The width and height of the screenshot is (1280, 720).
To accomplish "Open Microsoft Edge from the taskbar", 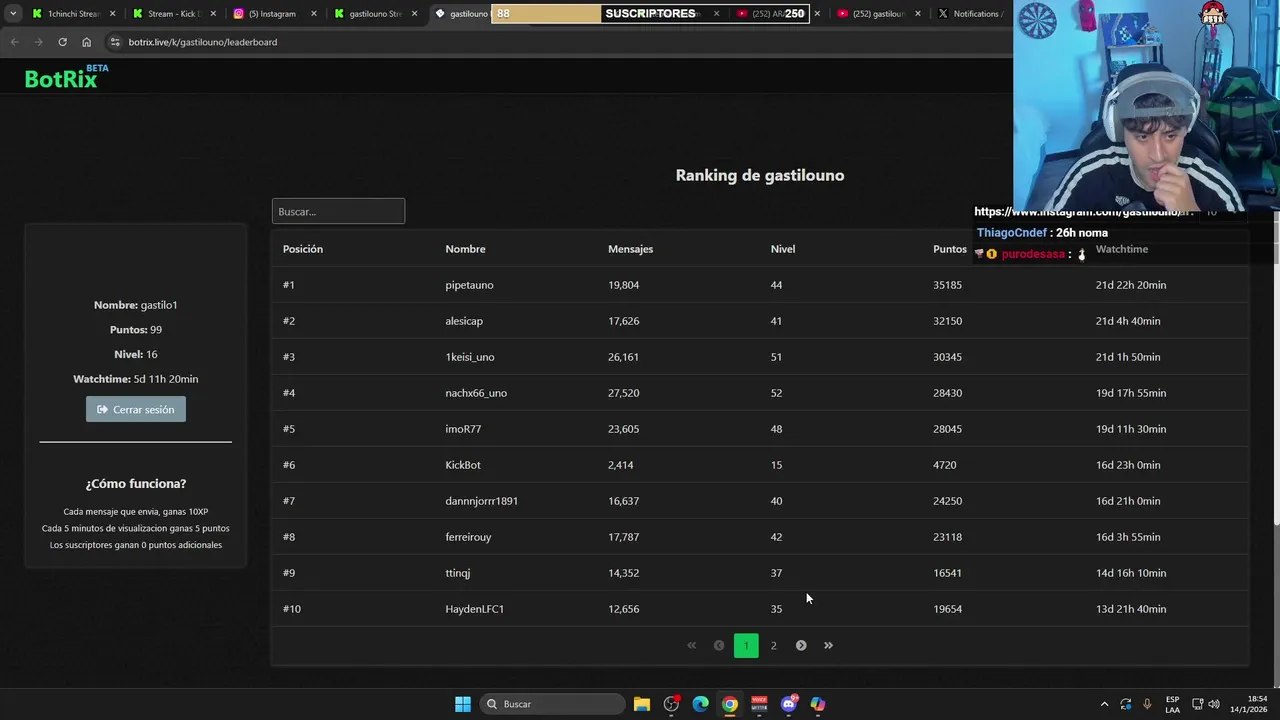I will [x=701, y=704].
